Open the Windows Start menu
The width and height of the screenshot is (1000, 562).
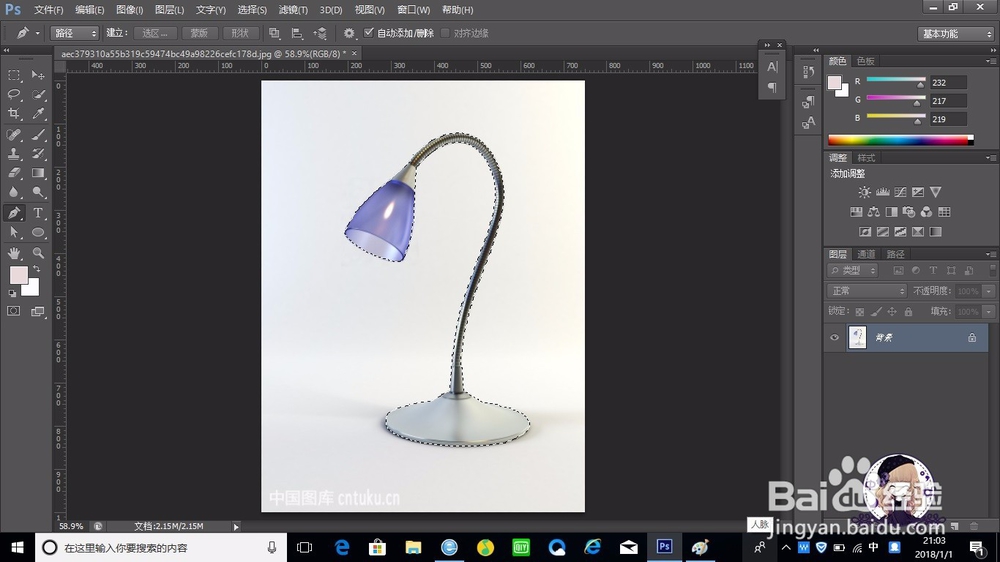[x=17, y=547]
